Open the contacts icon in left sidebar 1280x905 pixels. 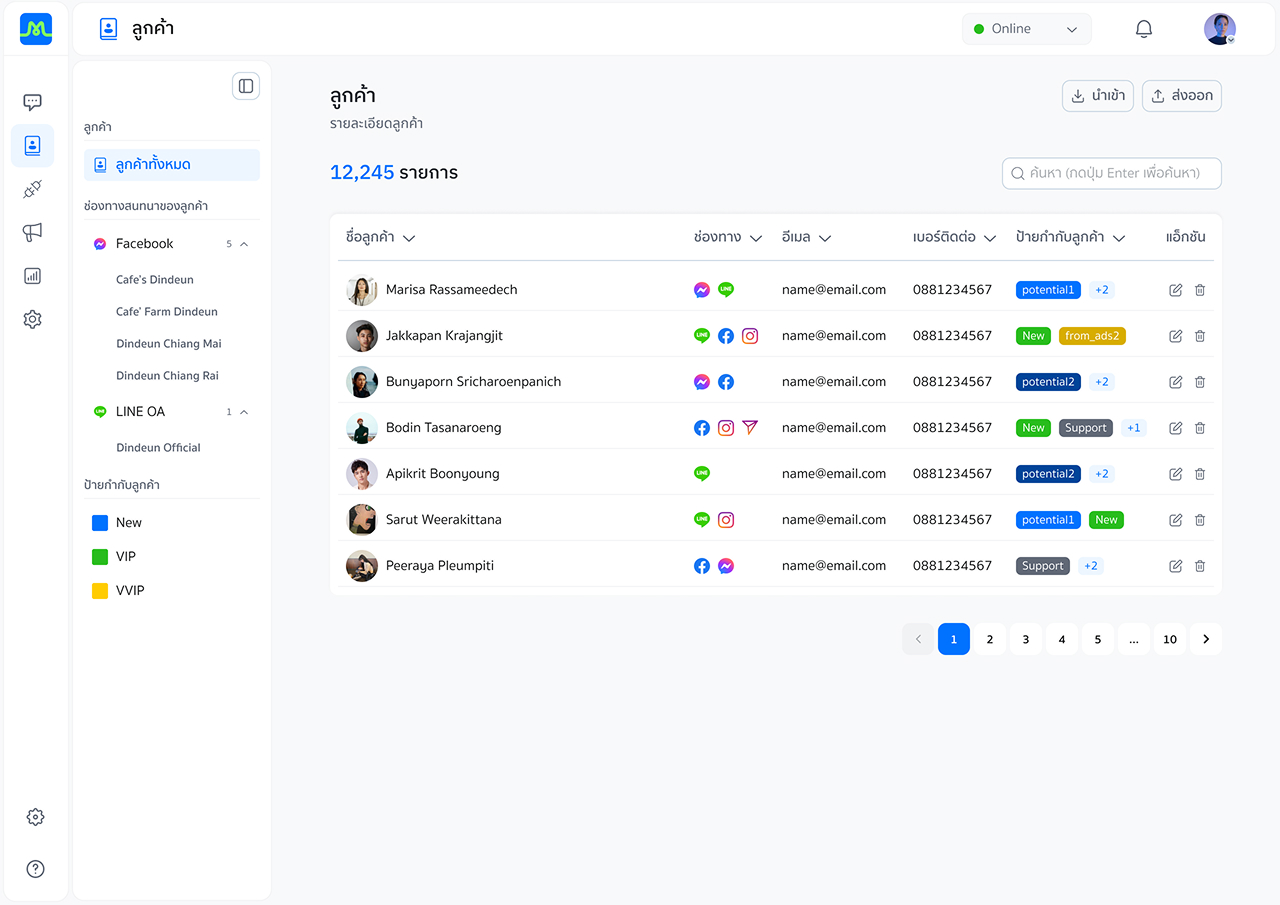pos(32,146)
